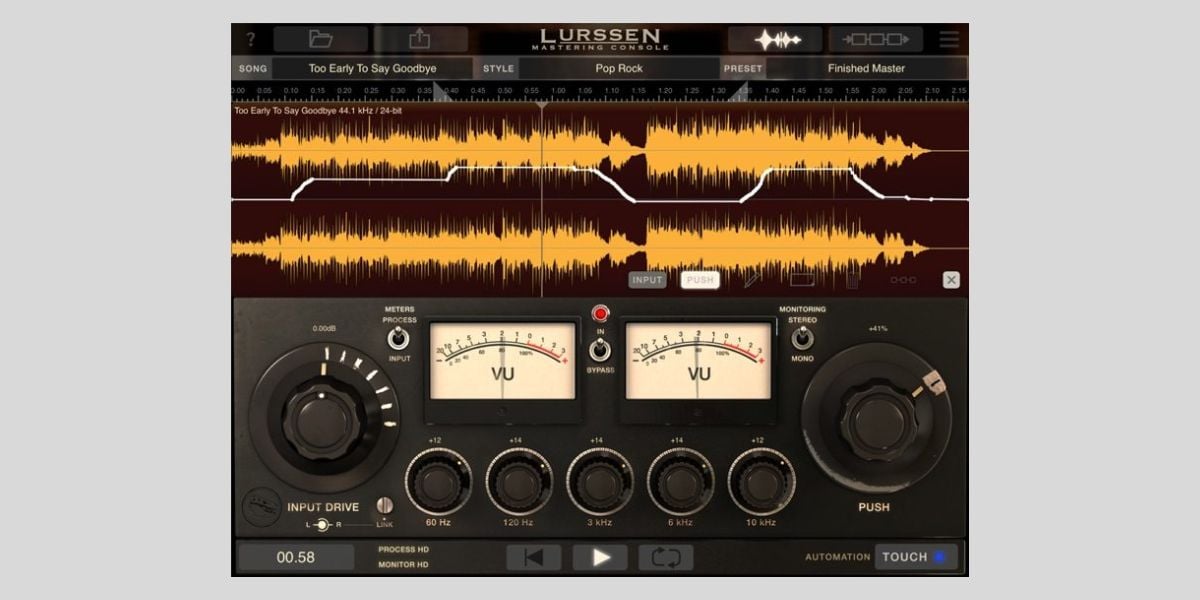Return to the start of the track
The height and width of the screenshot is (600, 1200).
pyautogui.click(x=534, y=557)
